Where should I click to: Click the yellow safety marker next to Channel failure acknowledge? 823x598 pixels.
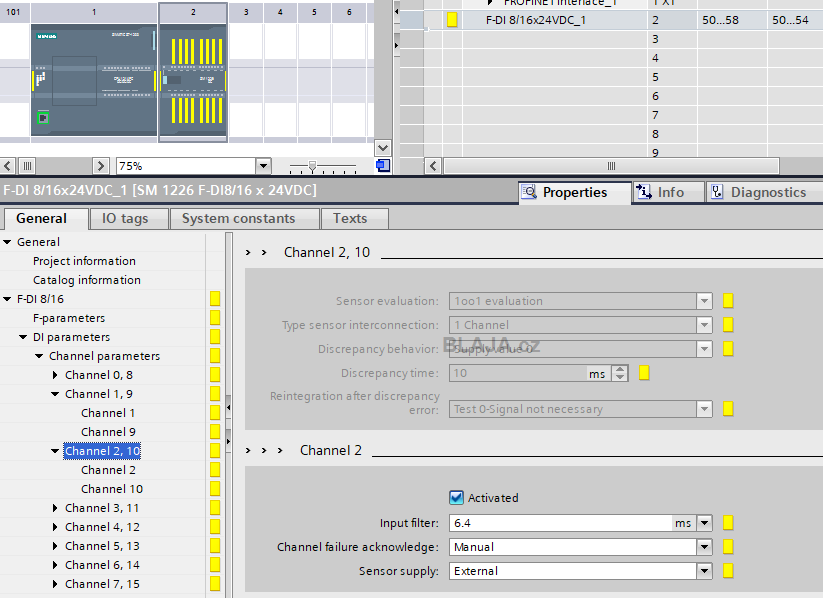pos(728,547)
